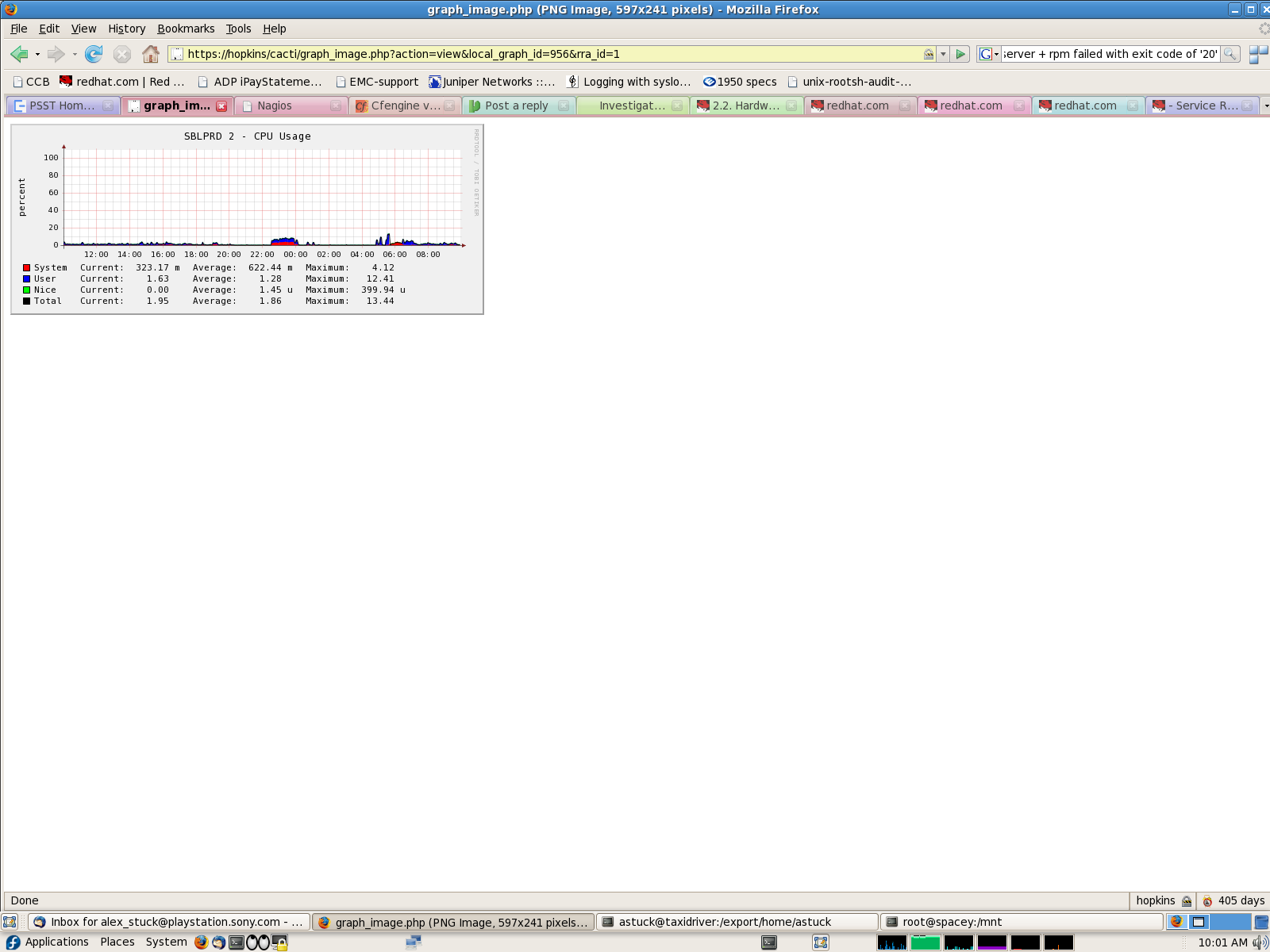1270x952 pixels.
Task: Close the graph_image tab
Action: [221, 106]
